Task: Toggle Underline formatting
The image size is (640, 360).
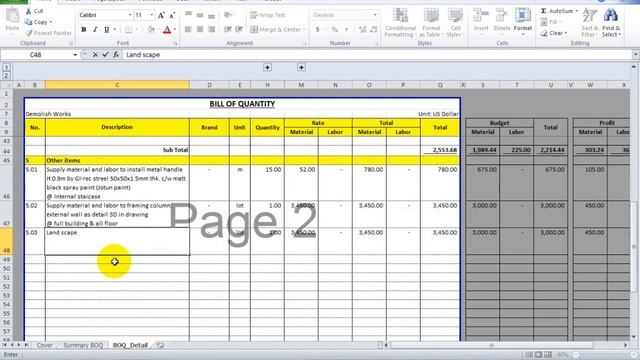Action: [x=107, y=29]
